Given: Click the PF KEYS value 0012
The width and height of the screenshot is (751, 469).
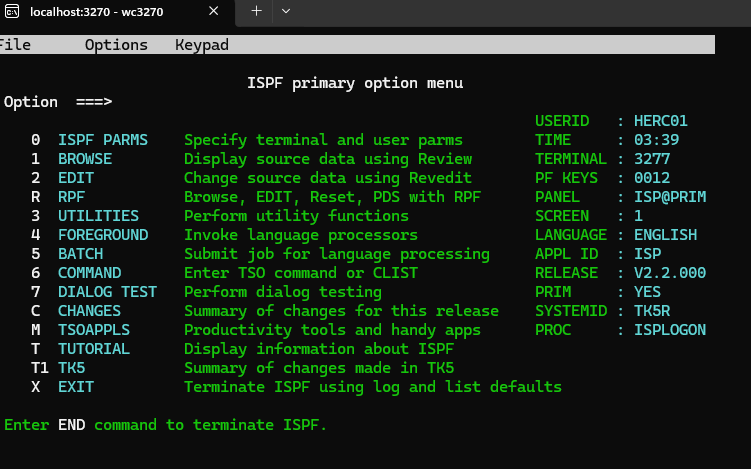Looking at the screenshot, I should coord(652,178).
